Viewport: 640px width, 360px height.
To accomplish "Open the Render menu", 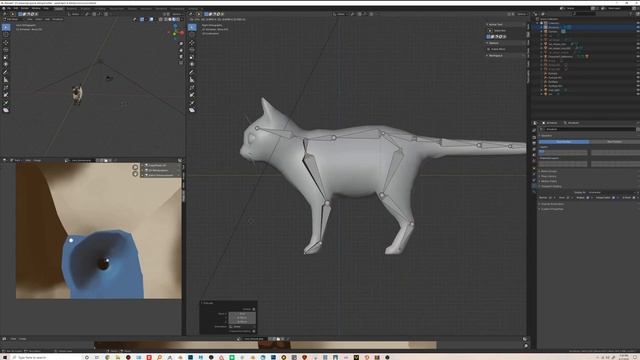I will (x=25, y=8).
